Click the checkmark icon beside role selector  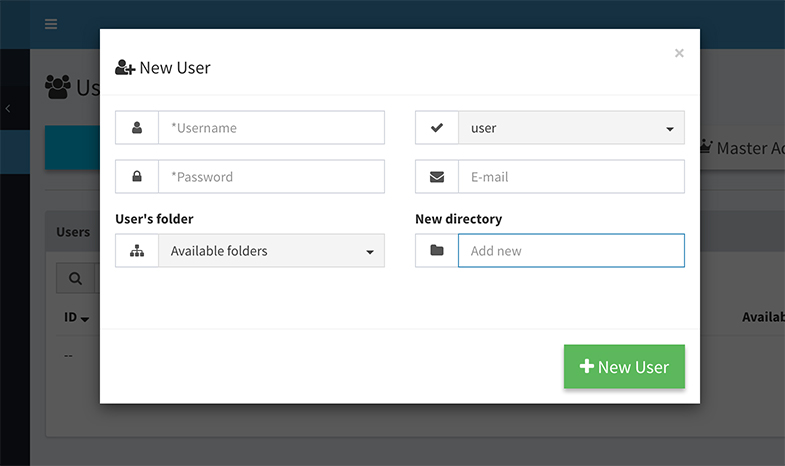click(x=437, y=128)
